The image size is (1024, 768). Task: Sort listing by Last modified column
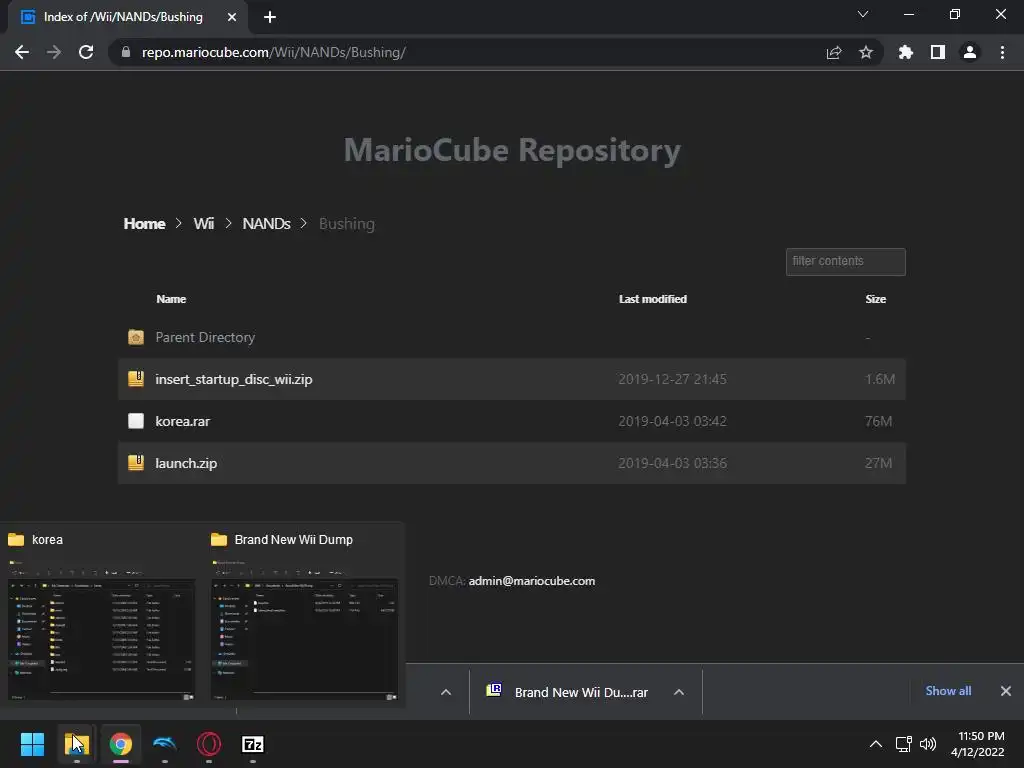pyautogui.click(x=653, y=299)
